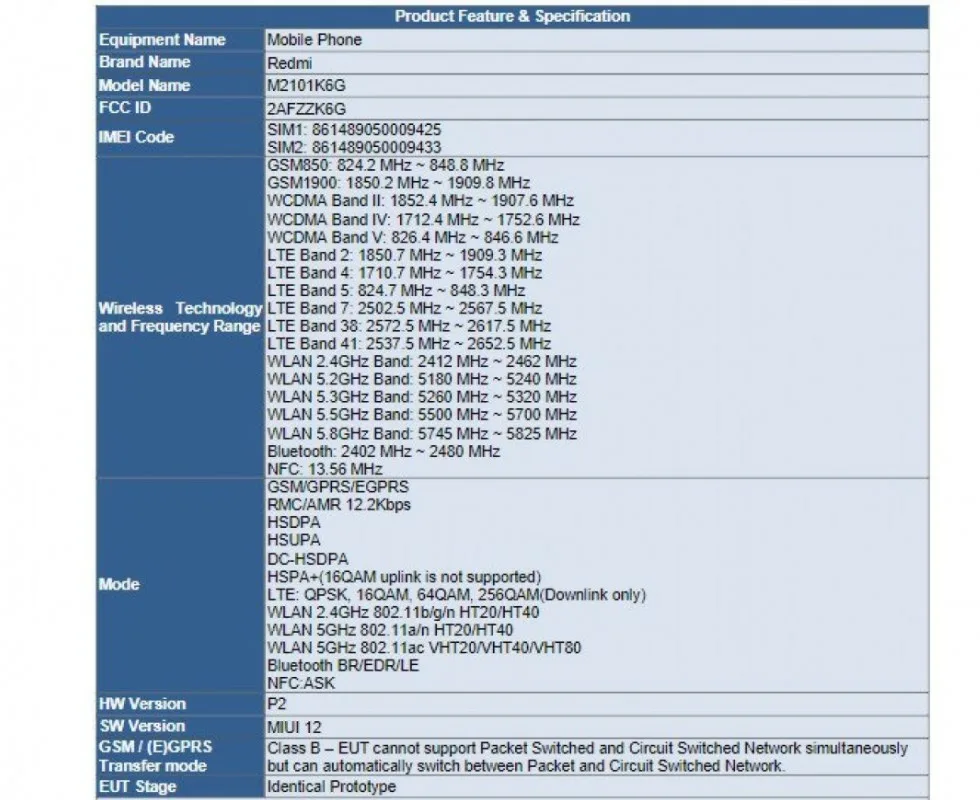Select the 'Equipment Name' label cell

click(x=180, y=40)
